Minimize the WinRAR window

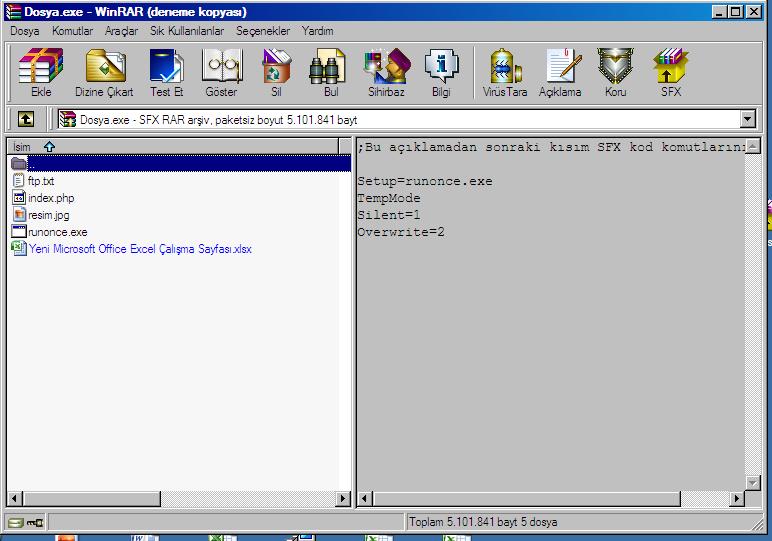coord(720,12)
